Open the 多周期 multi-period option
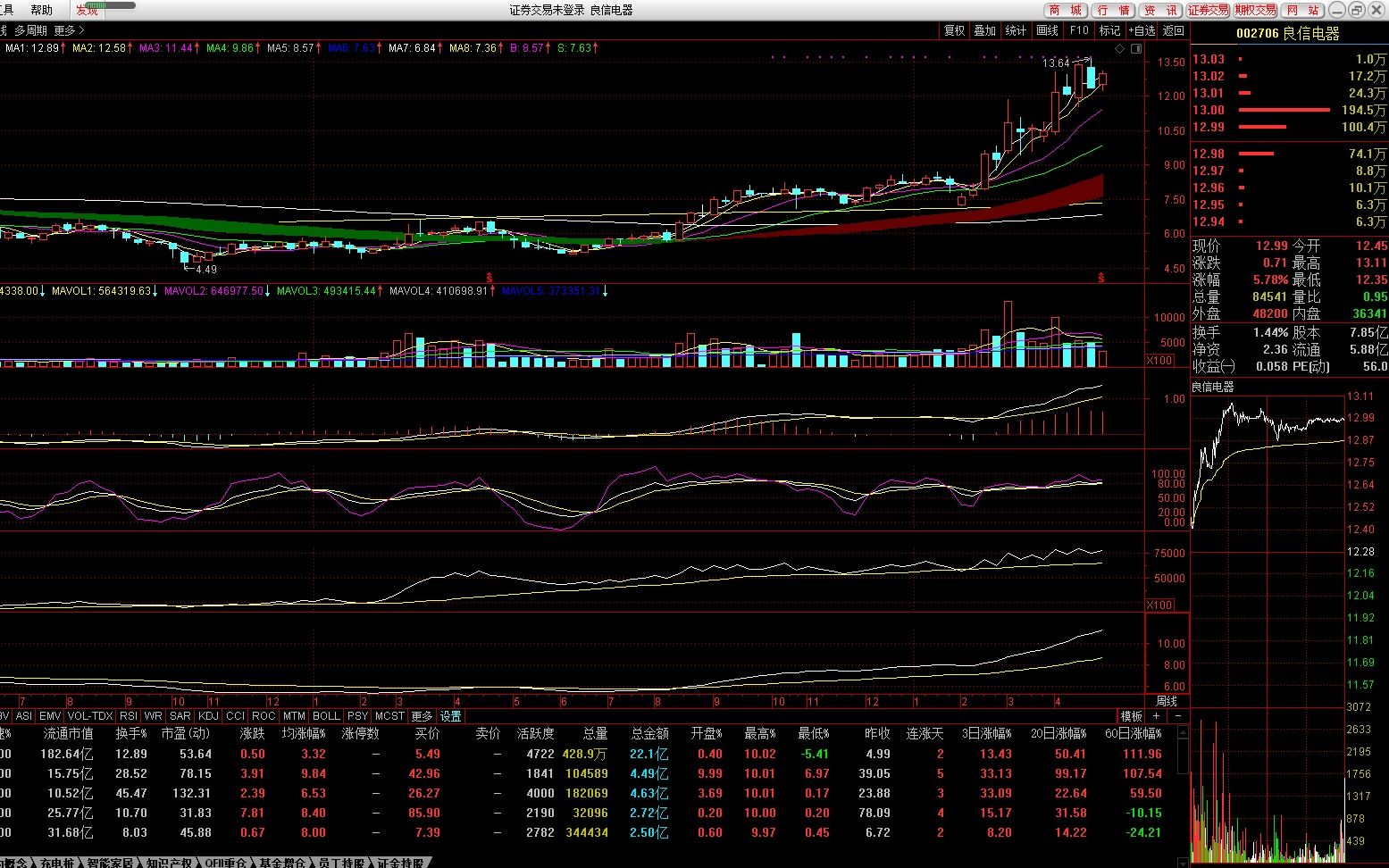The height and width of the screenshot is (868, 1389). pos(30,30)
